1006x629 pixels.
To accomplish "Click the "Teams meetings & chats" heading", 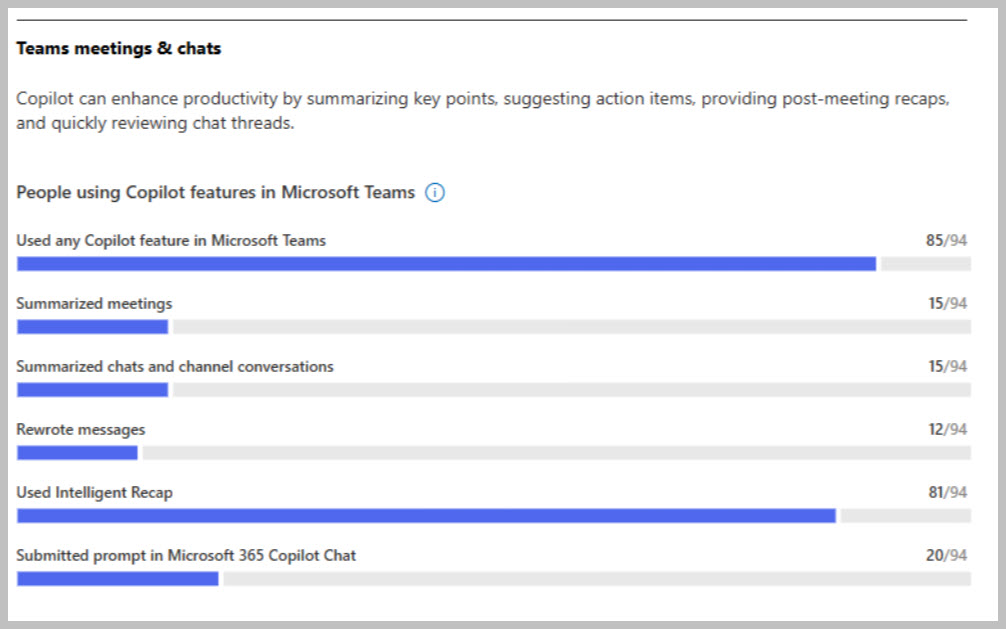I will (119, 48).
